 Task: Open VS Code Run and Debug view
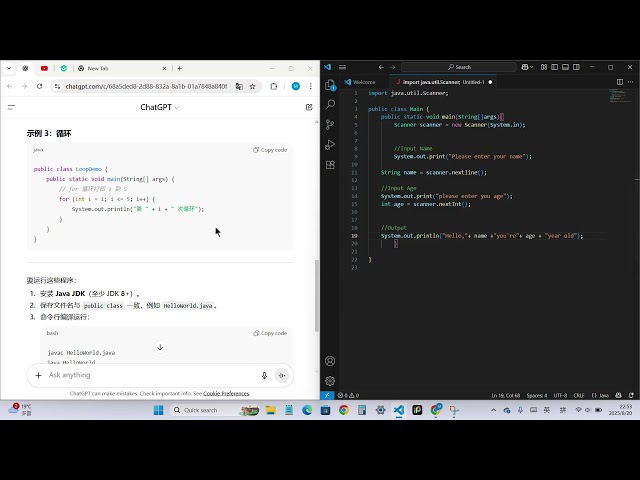pos(330,144)
